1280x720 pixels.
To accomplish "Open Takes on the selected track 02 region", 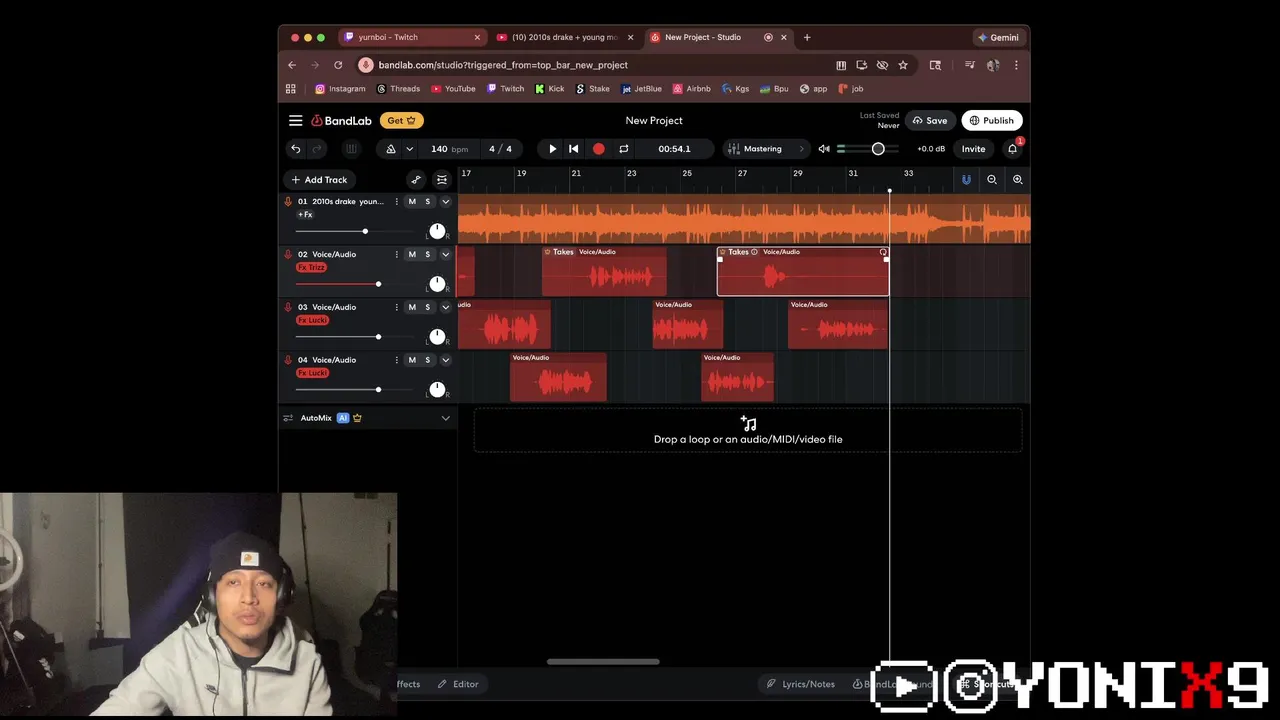I will pos(738,252).
